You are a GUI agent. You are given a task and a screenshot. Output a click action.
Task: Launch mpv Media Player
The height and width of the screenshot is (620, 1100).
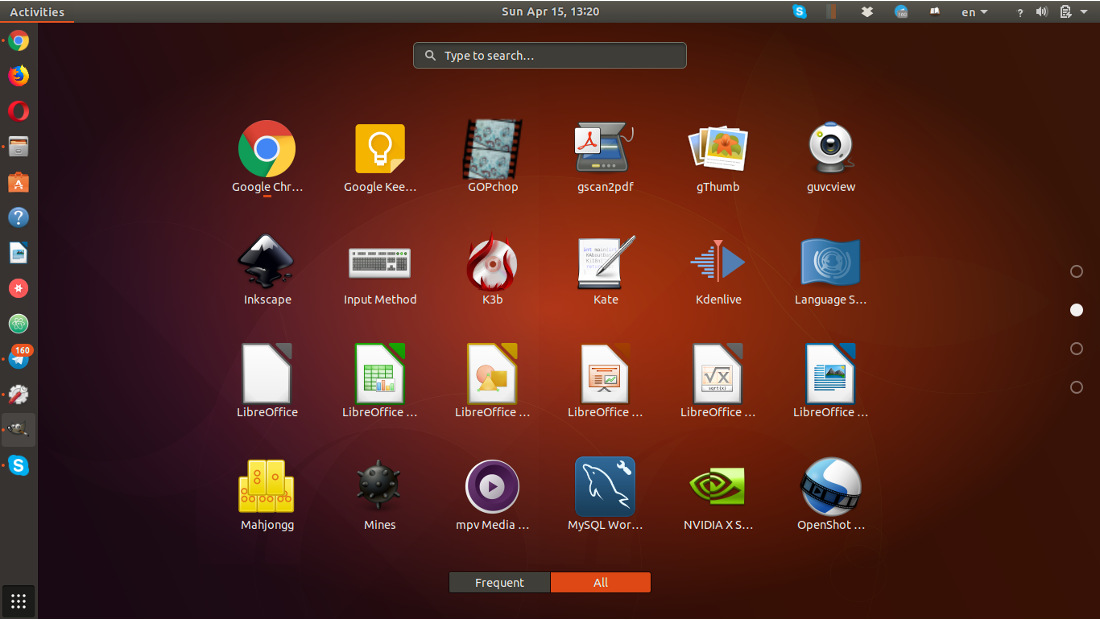492,486
